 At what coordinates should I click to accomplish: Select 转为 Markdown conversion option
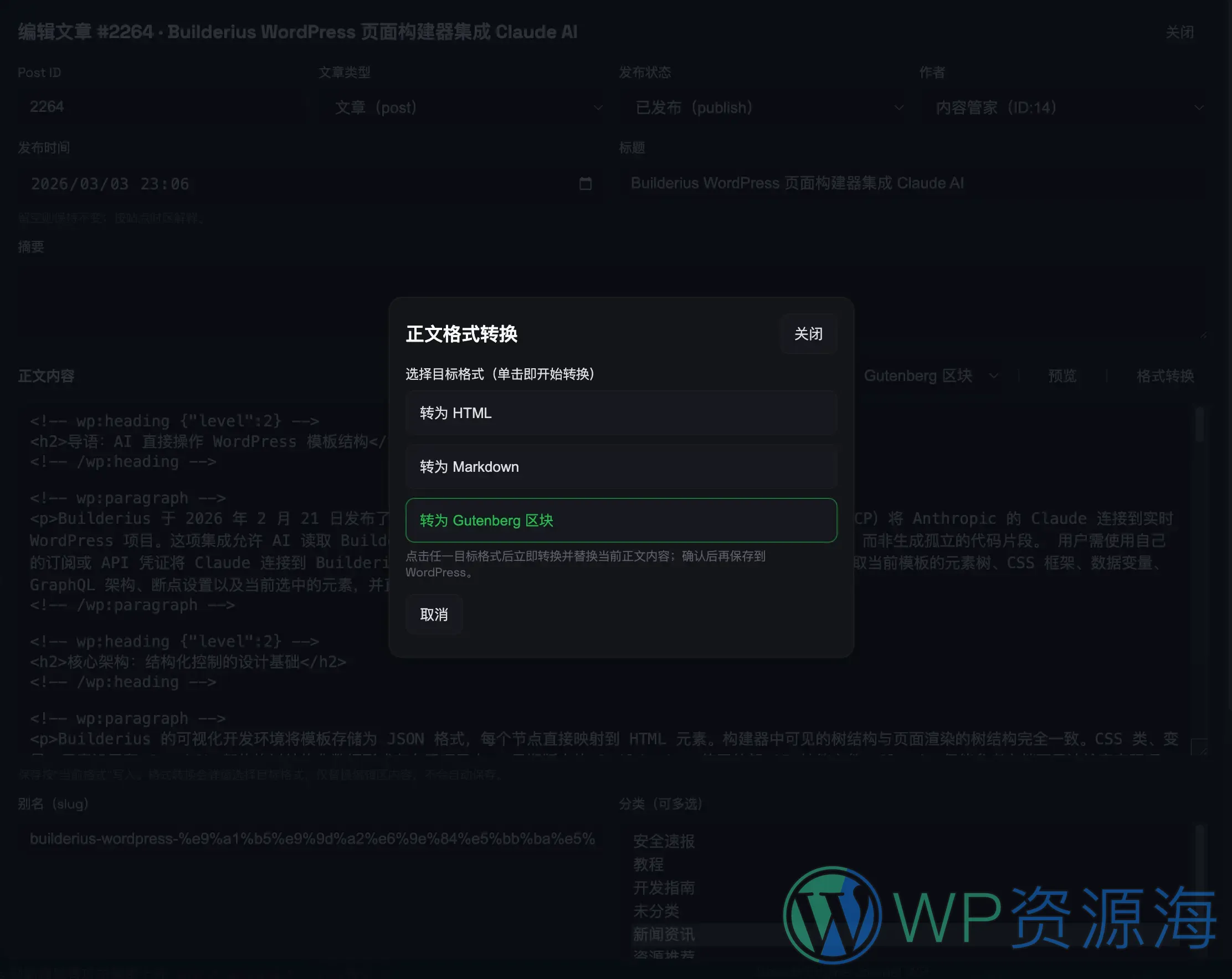620,467
